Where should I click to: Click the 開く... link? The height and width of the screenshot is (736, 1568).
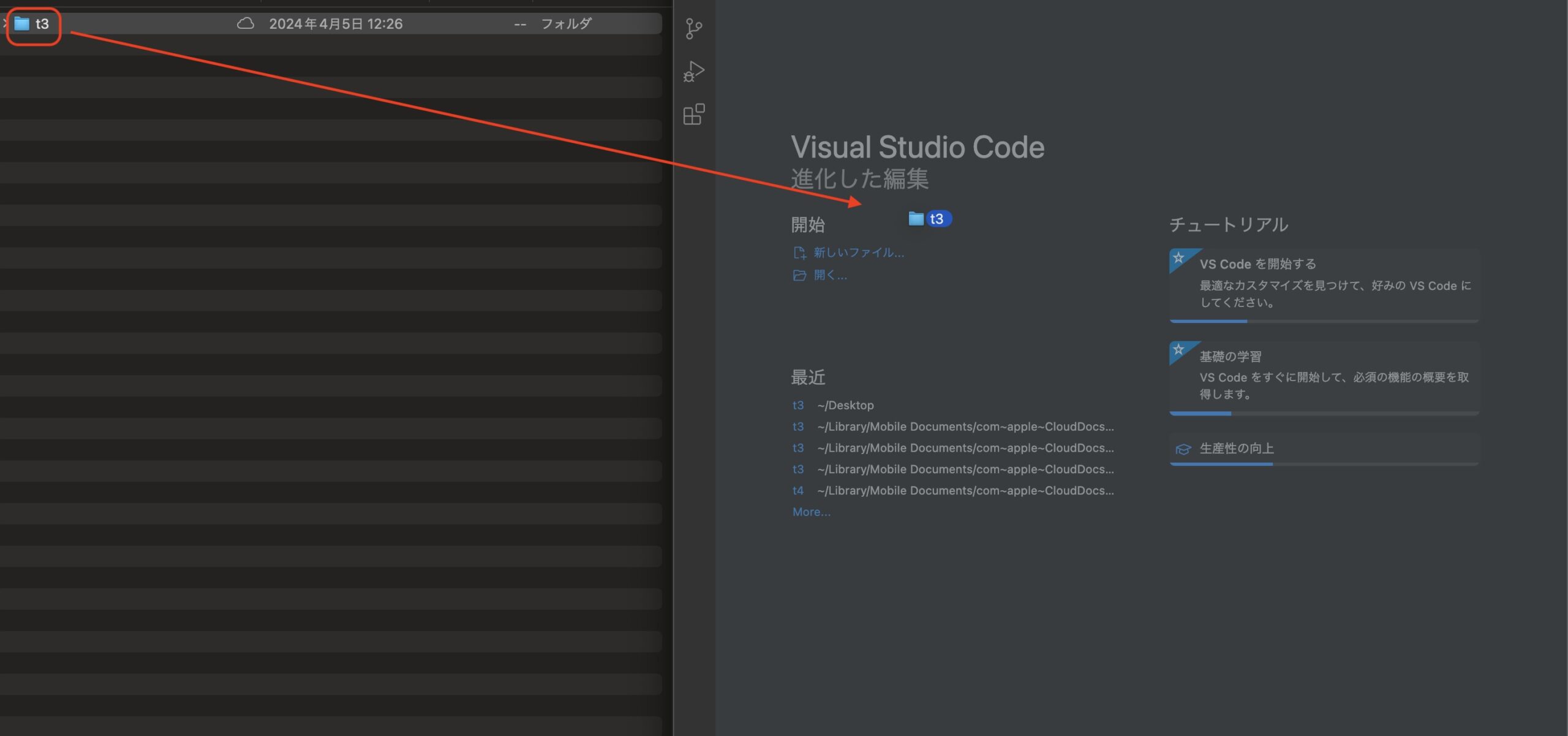click(830, 275)
